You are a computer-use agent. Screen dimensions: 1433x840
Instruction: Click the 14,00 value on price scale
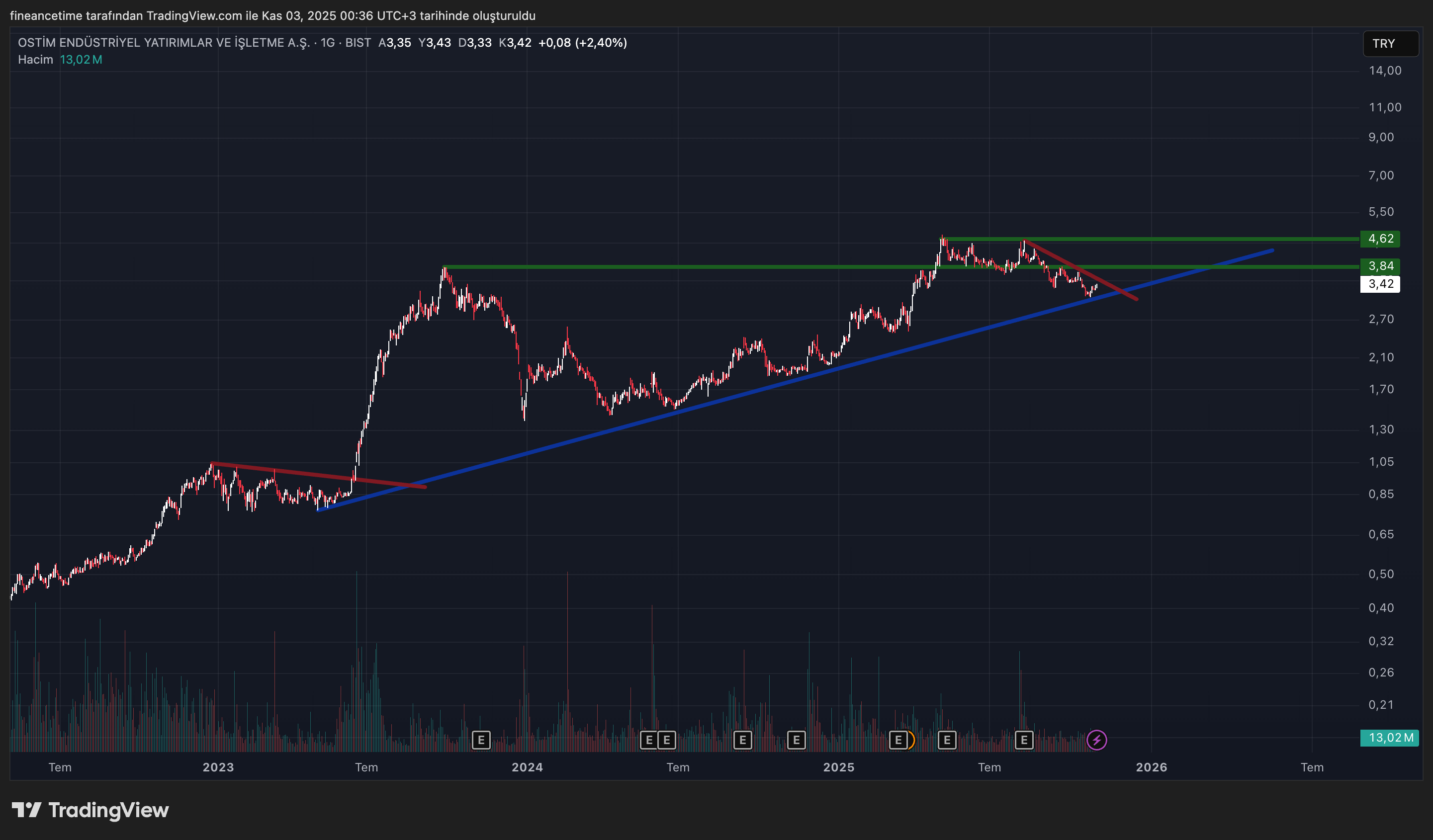click(x=1385, y=71)
